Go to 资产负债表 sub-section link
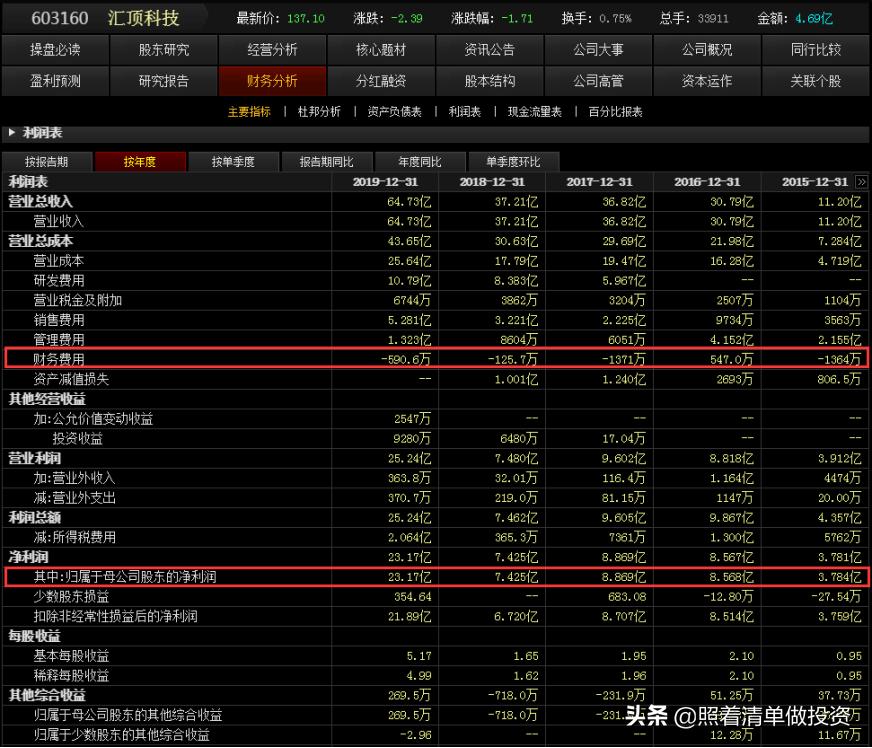The height and width of the screenshot is (748, 872). click(394, 112)
